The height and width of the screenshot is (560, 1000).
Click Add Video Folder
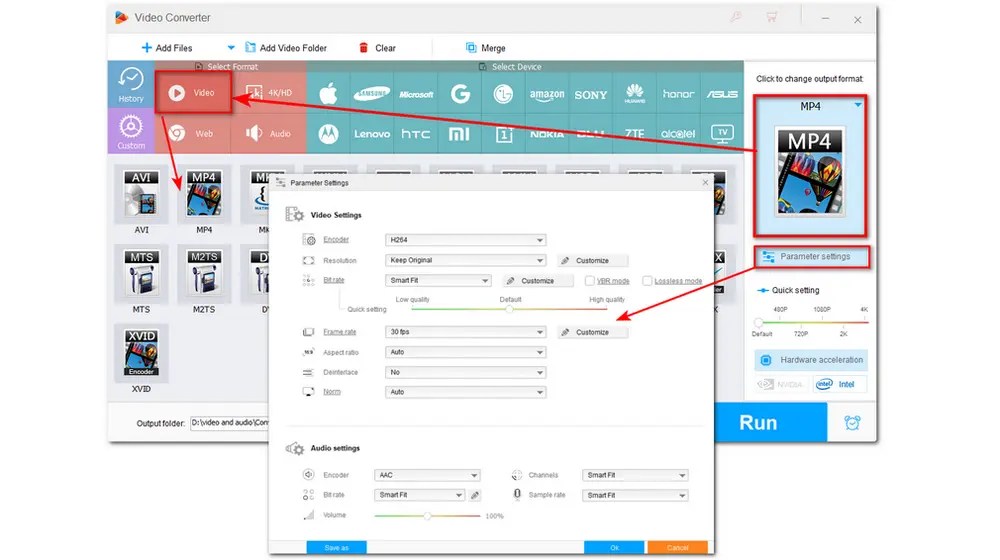(x=286, y=48)
